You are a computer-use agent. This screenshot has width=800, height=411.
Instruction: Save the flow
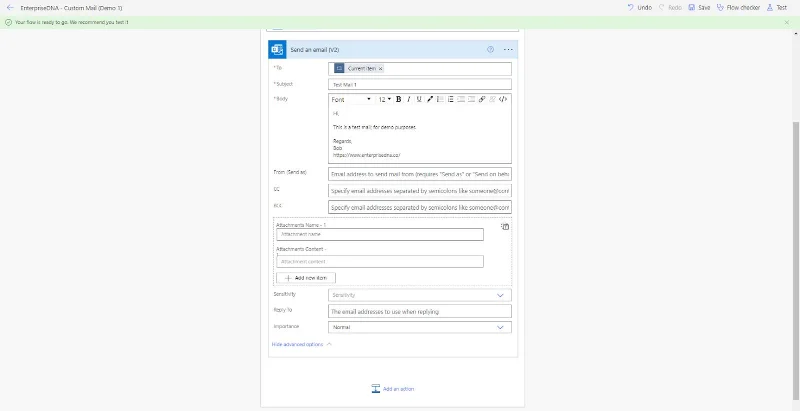pyautogui.click(x=699, y=8)
